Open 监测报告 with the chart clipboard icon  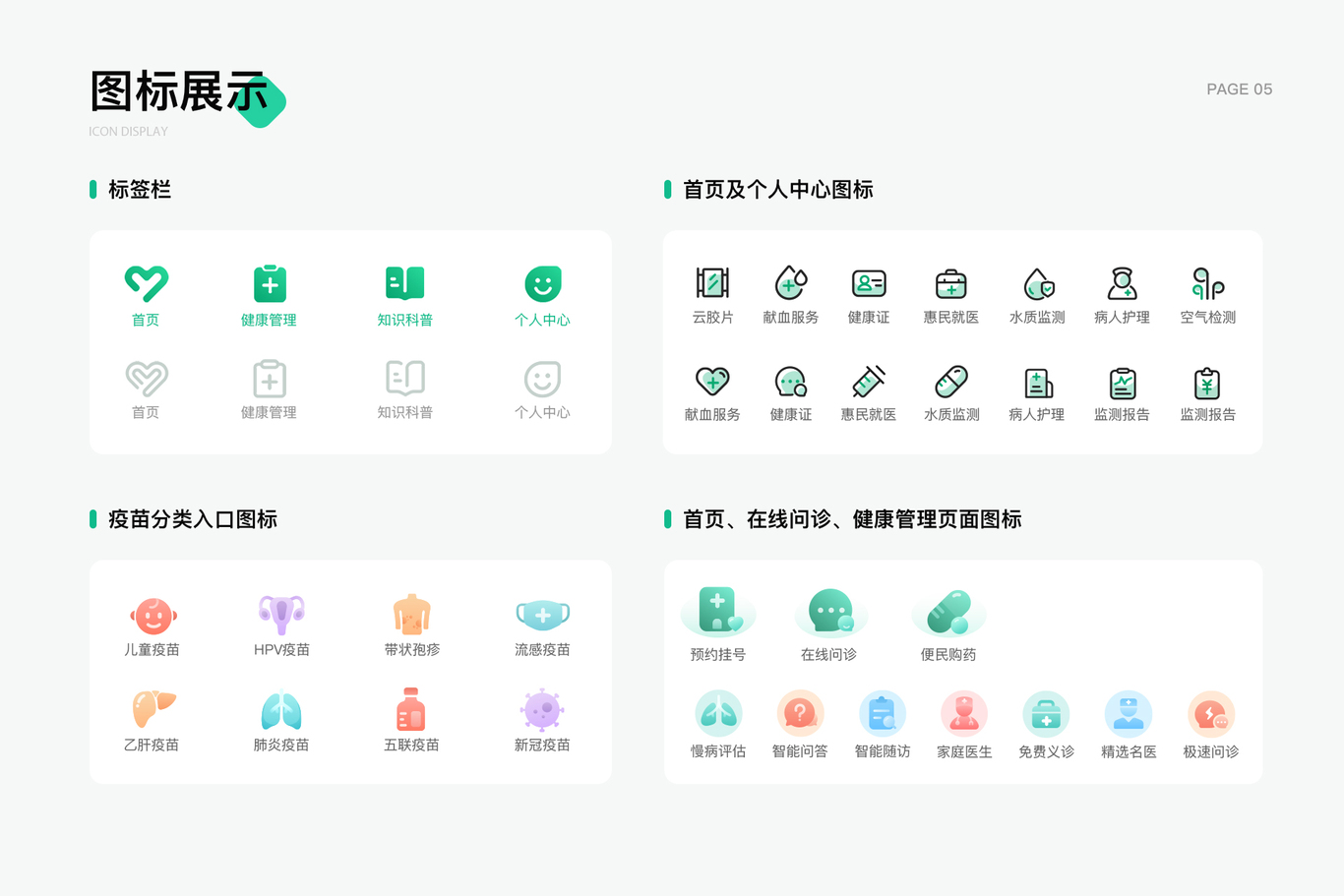[x=1122, y=382]
